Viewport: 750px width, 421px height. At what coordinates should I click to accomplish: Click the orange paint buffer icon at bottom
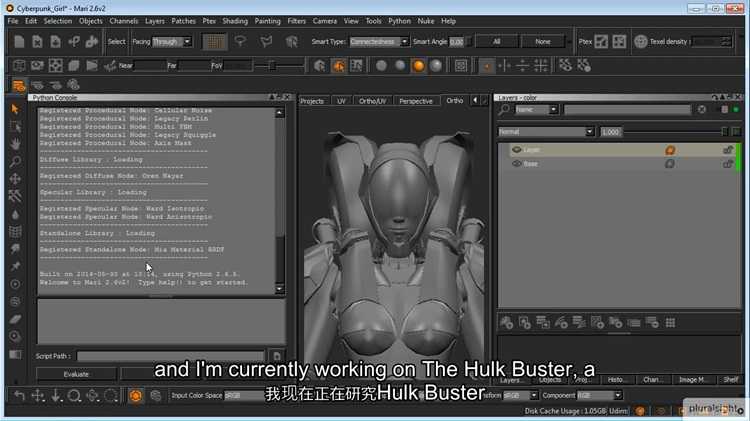click(136, 396)
